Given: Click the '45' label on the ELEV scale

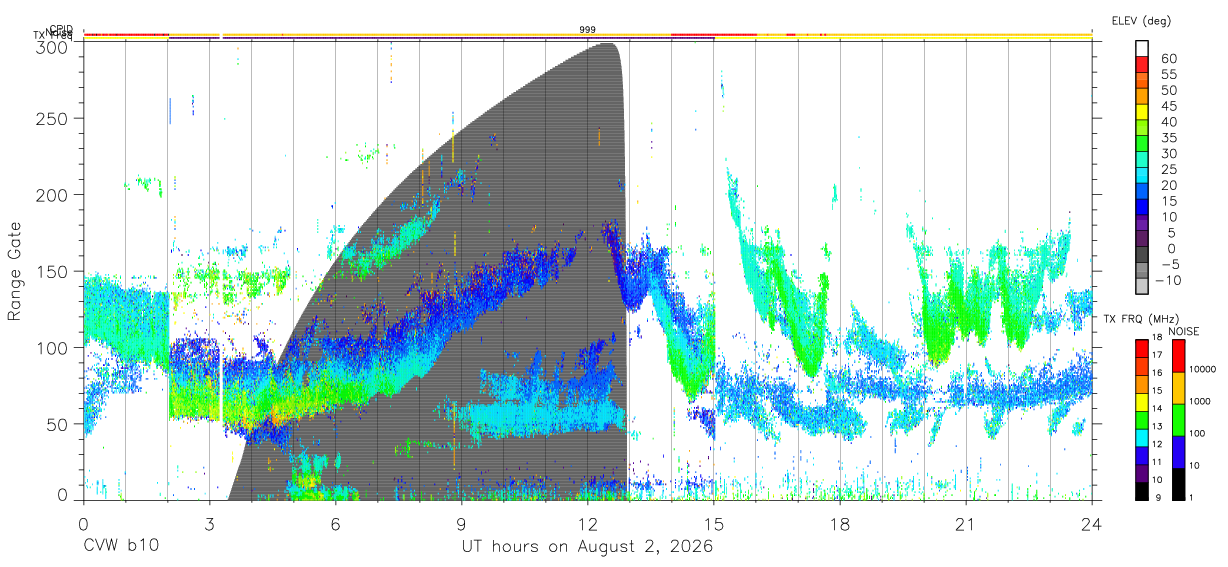Looking at the screenshot, I should coord(1168,106).
